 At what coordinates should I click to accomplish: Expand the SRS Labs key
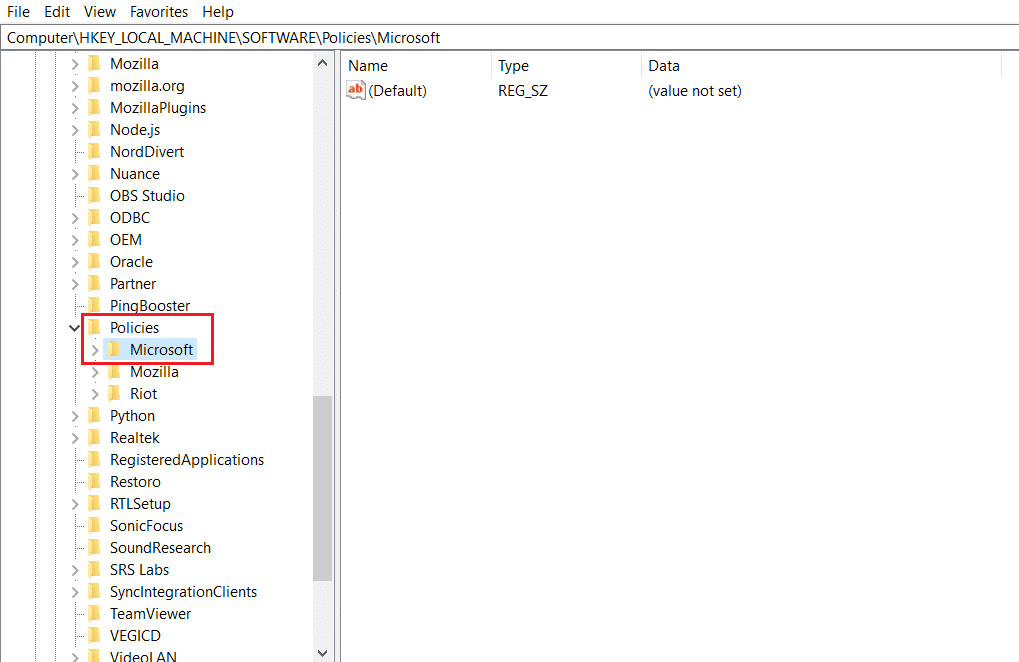75,570
